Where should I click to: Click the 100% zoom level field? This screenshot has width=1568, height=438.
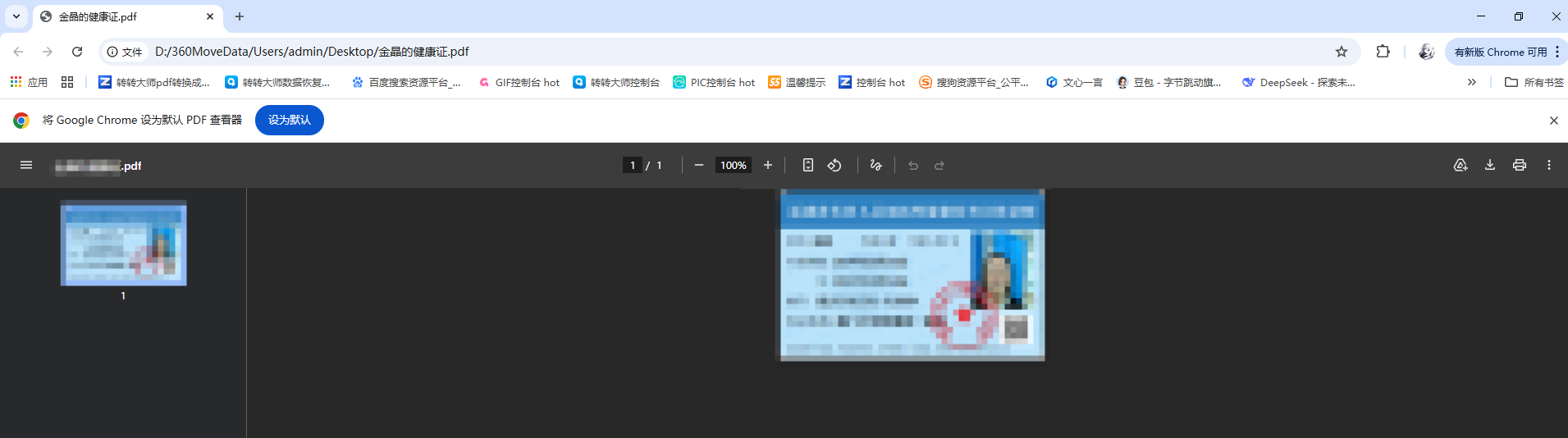[734, 165]
